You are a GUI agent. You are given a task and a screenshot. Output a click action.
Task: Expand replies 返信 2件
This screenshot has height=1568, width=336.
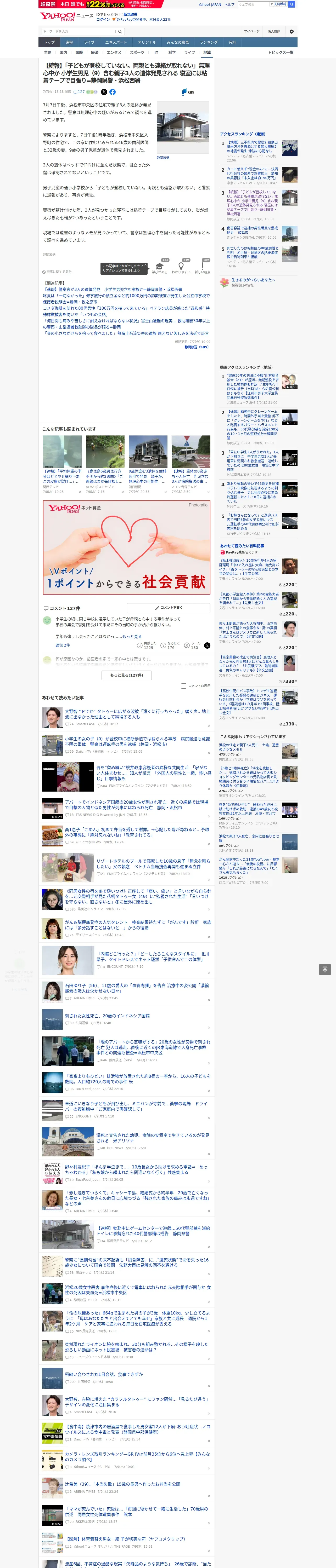63,645
